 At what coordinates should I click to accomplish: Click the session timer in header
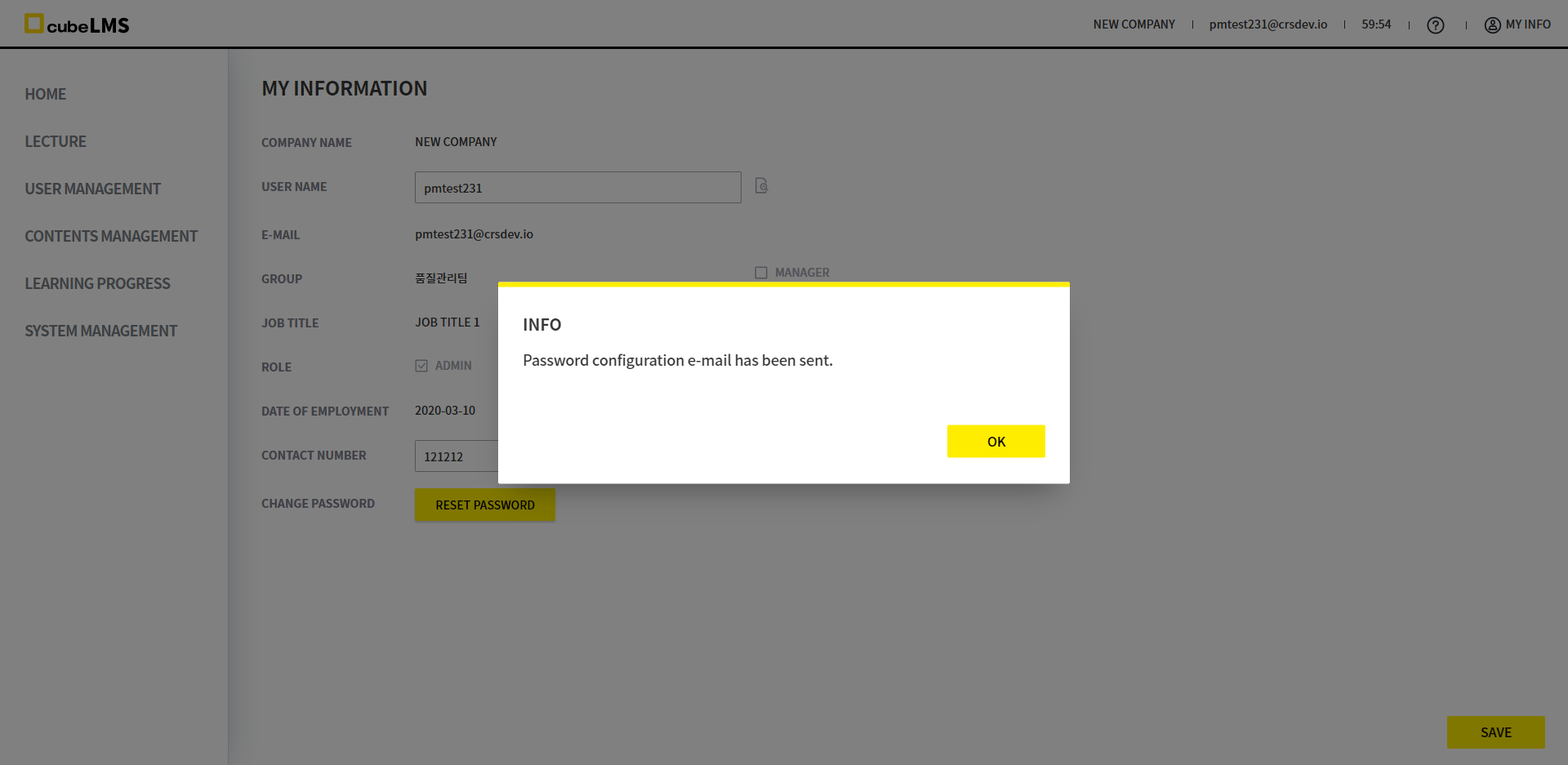pos(1375,24)
